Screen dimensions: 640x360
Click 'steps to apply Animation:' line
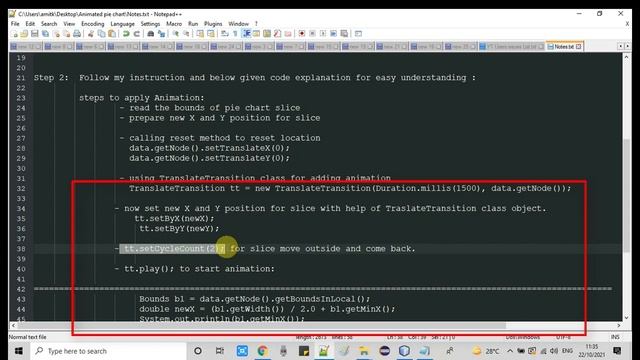point(142,98)
